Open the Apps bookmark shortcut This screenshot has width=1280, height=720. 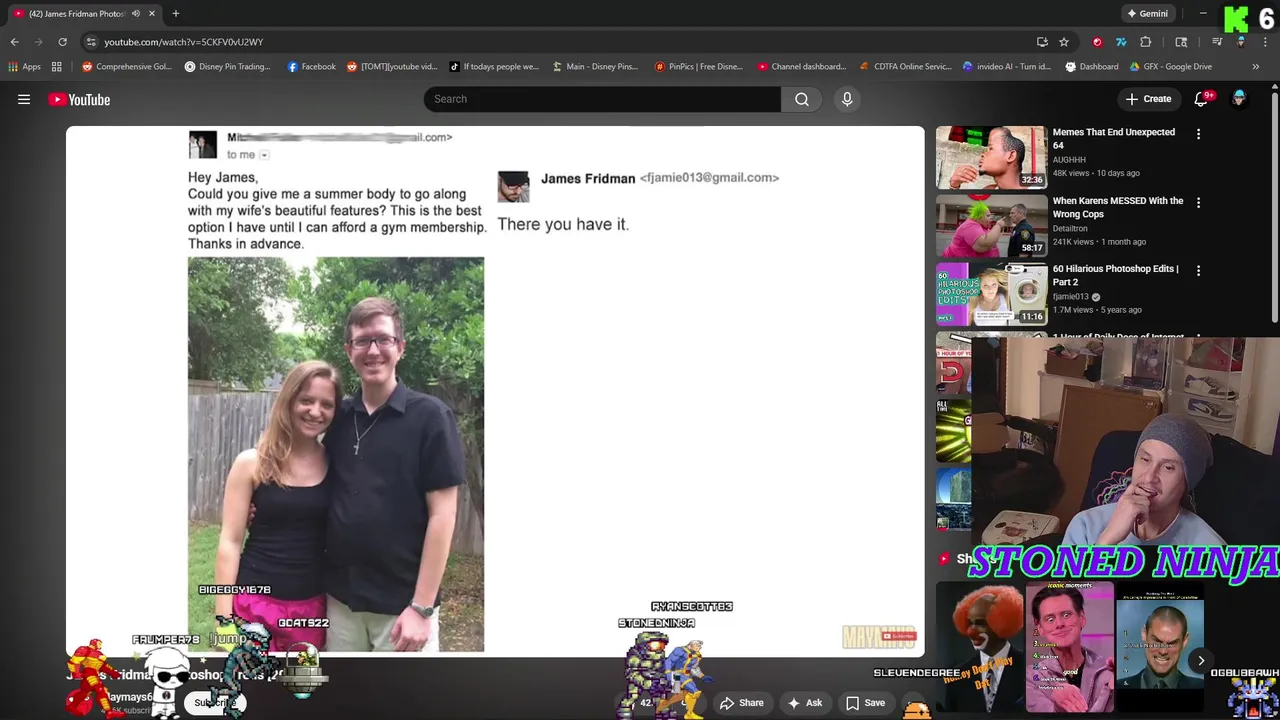pyautogui.click(x=25, y=67)
